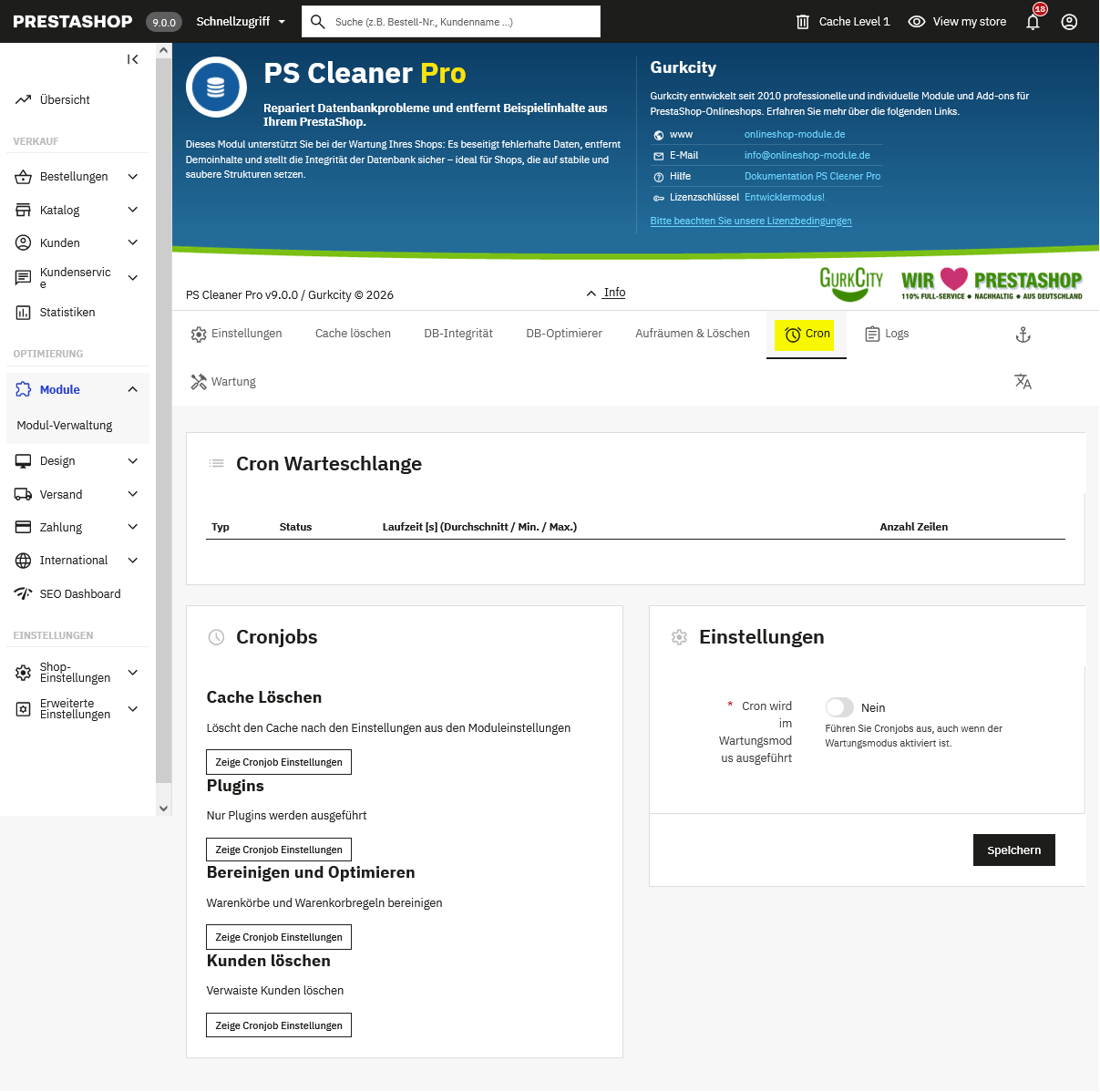Click the sidebar scroll up arrow

(164, 52)
